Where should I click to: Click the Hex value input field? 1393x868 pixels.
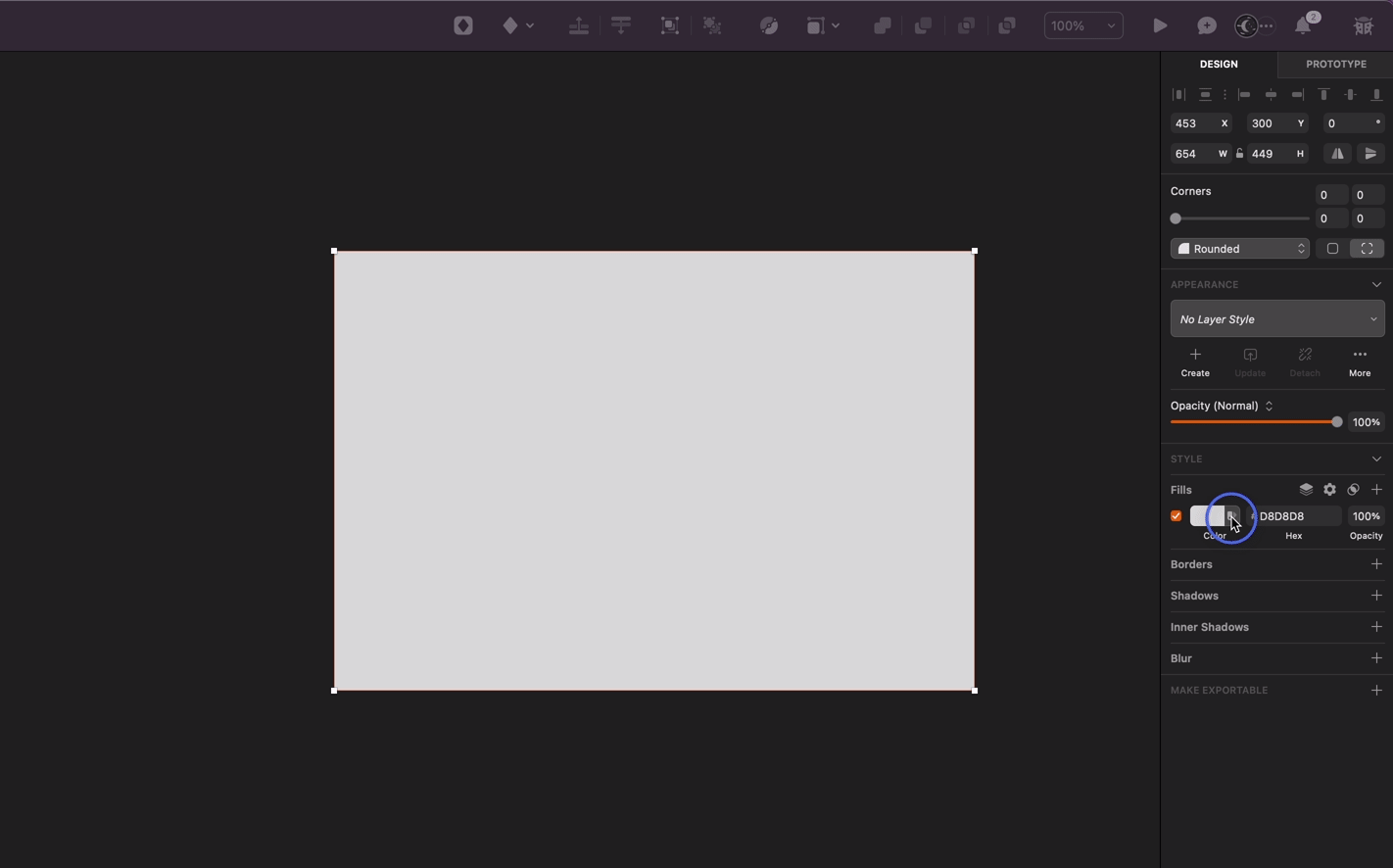click(1293, 515)
